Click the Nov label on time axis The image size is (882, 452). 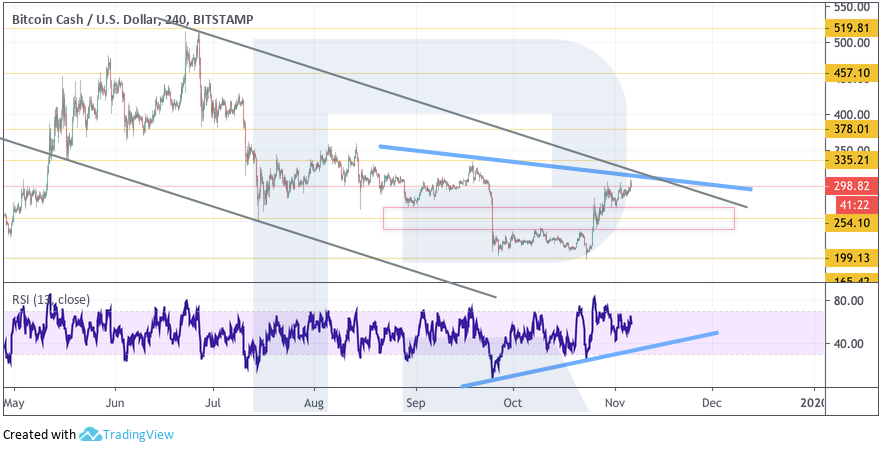click(615, 403)
